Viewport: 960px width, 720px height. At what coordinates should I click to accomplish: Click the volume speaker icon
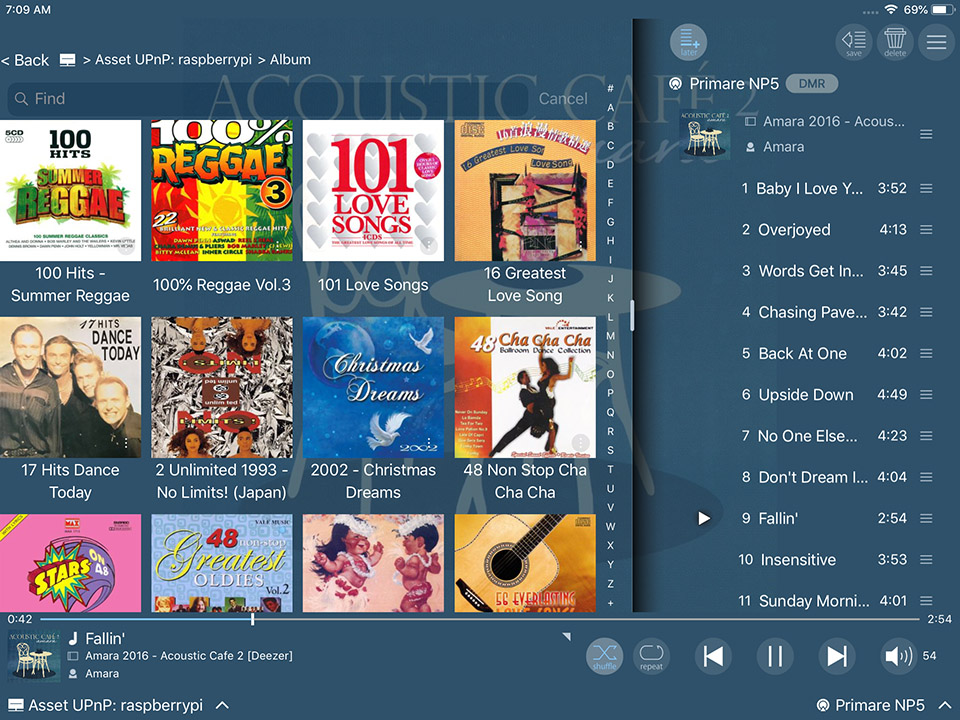(x=898, y=656)
